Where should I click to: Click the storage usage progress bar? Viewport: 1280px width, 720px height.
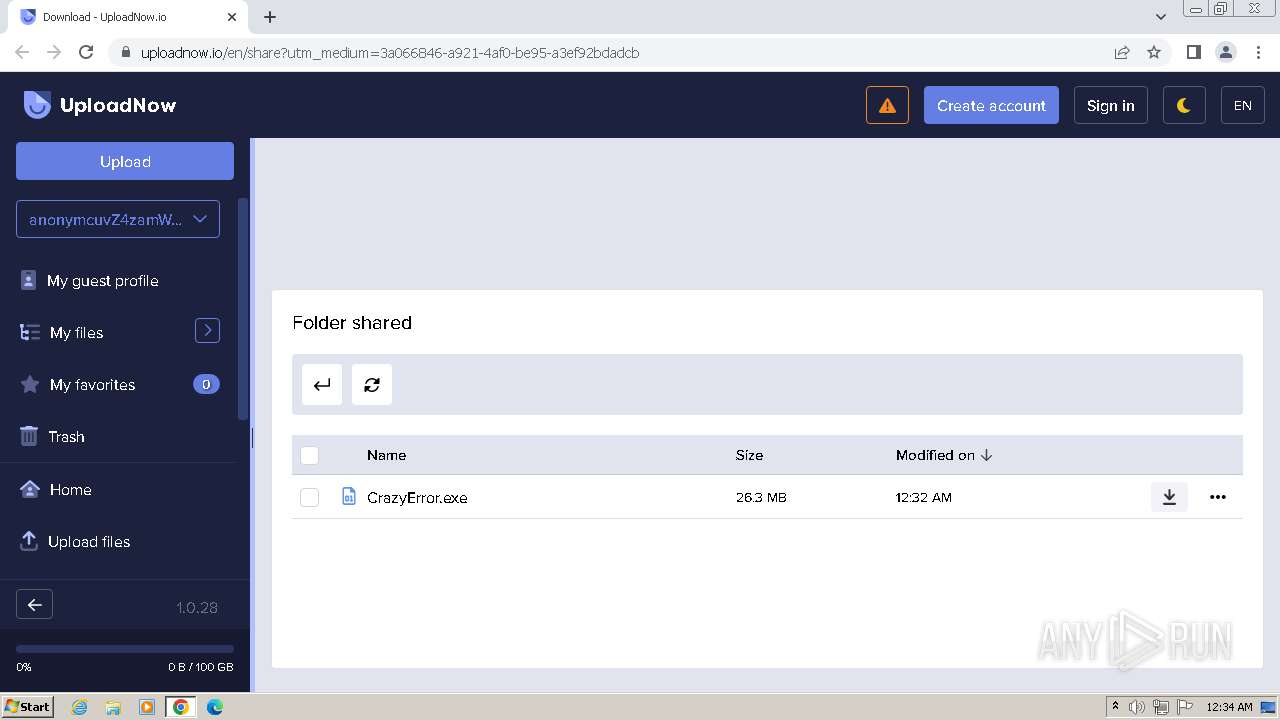(x=125, y=649)
